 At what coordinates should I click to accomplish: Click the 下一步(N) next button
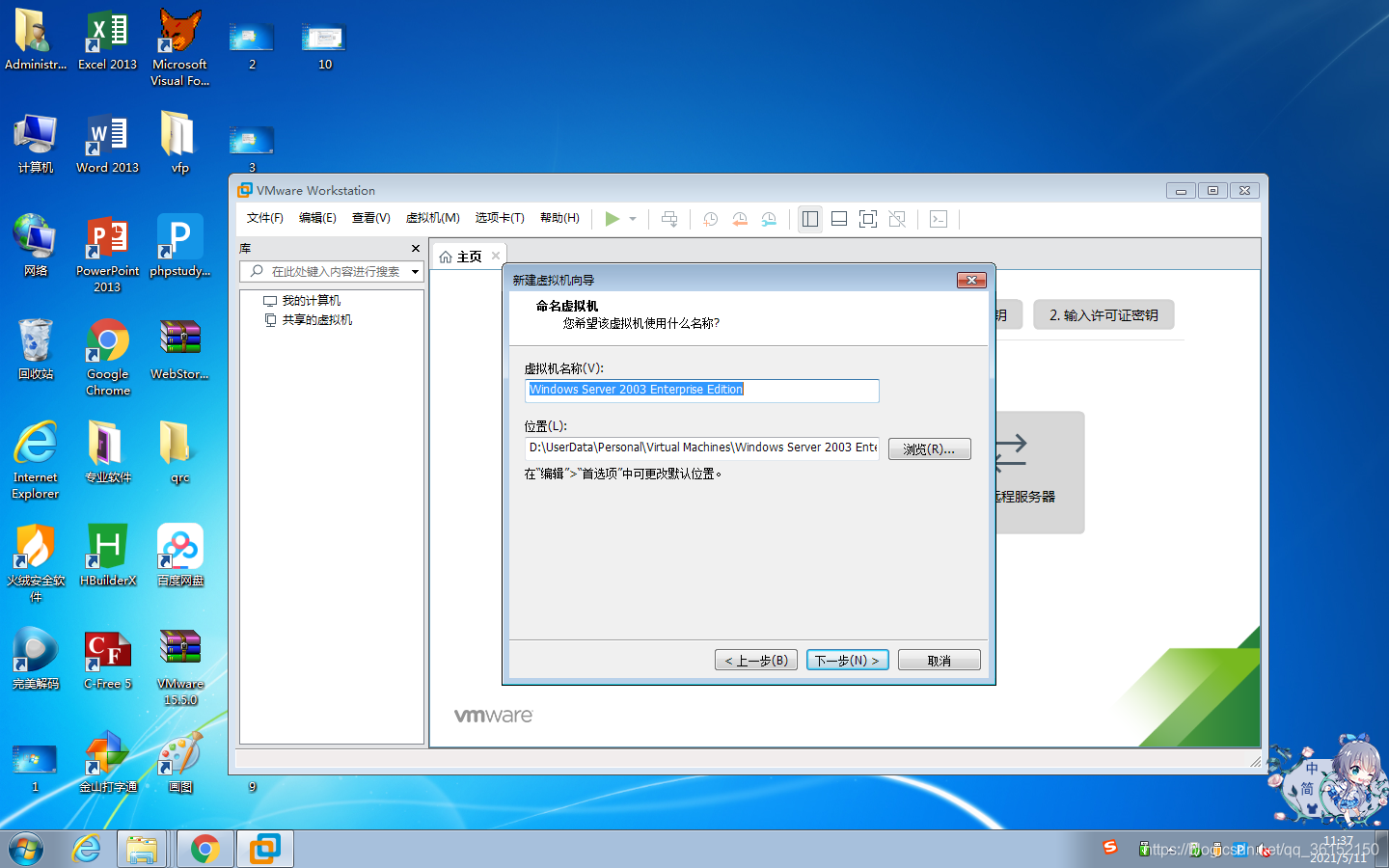[848, 661]
